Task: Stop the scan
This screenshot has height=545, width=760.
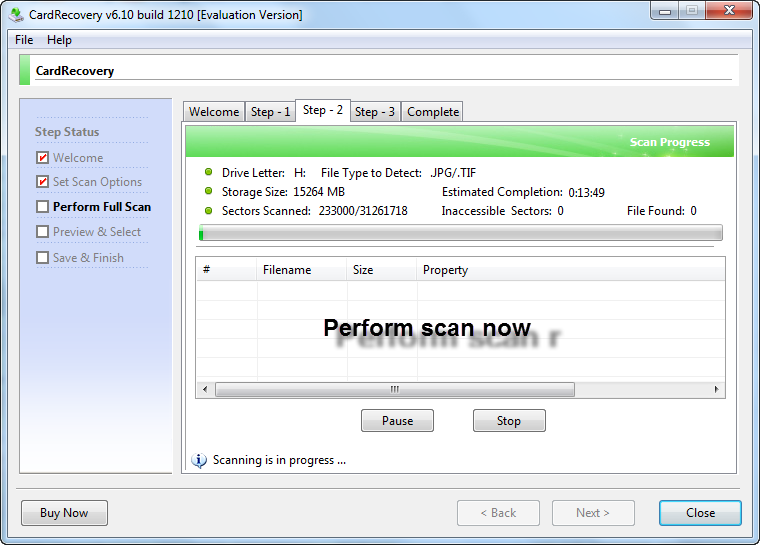Action: tap(509, 420)
